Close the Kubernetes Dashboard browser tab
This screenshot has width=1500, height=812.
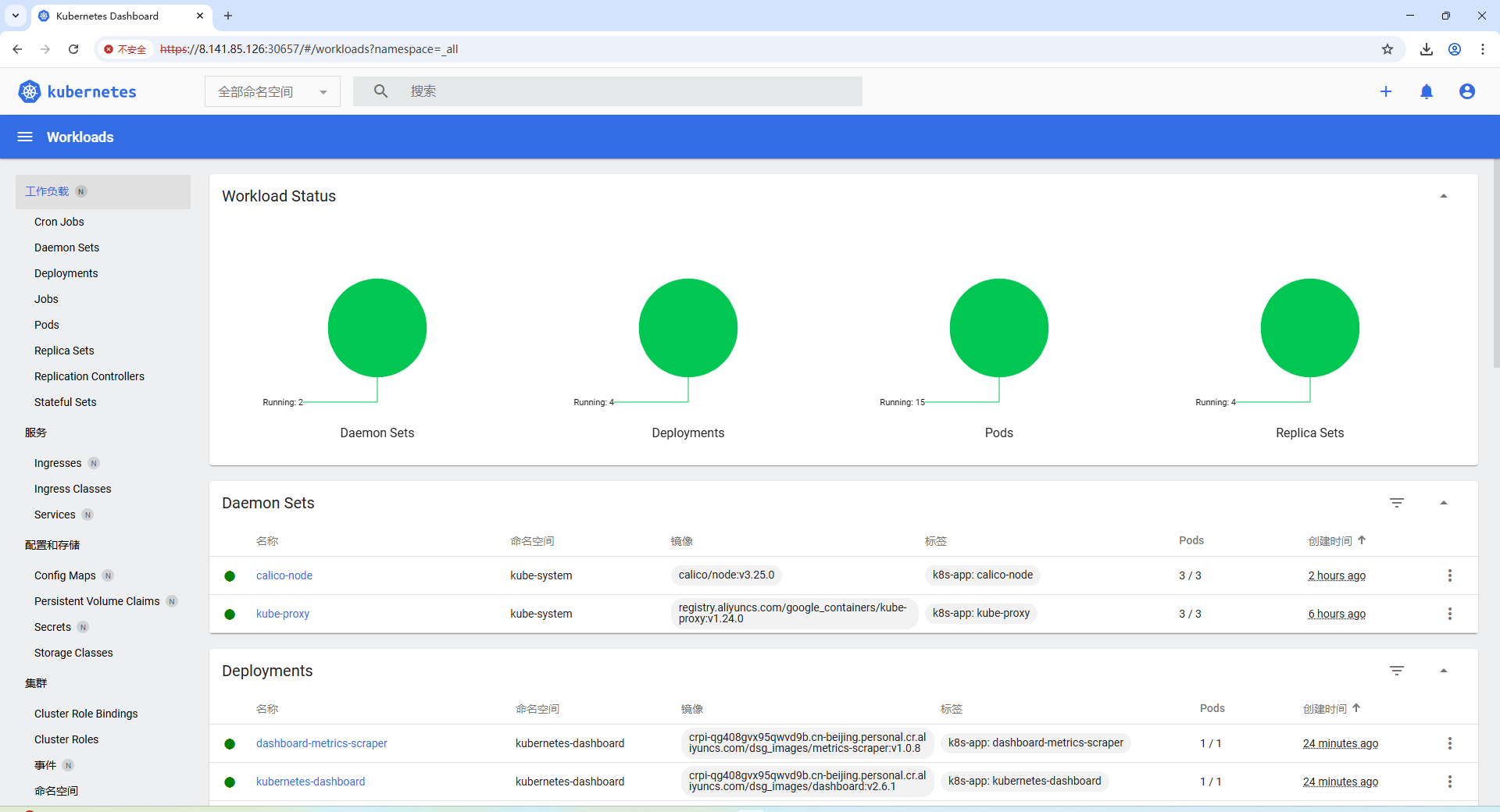200,16
